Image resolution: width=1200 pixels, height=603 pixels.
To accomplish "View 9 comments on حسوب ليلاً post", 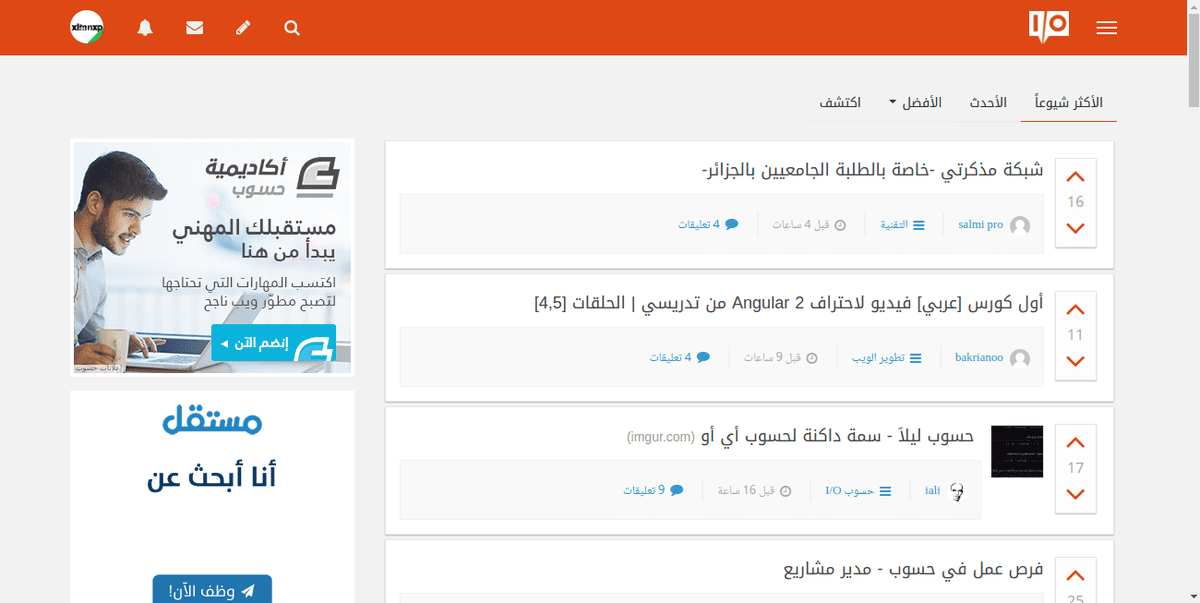I will click(654, 491).
